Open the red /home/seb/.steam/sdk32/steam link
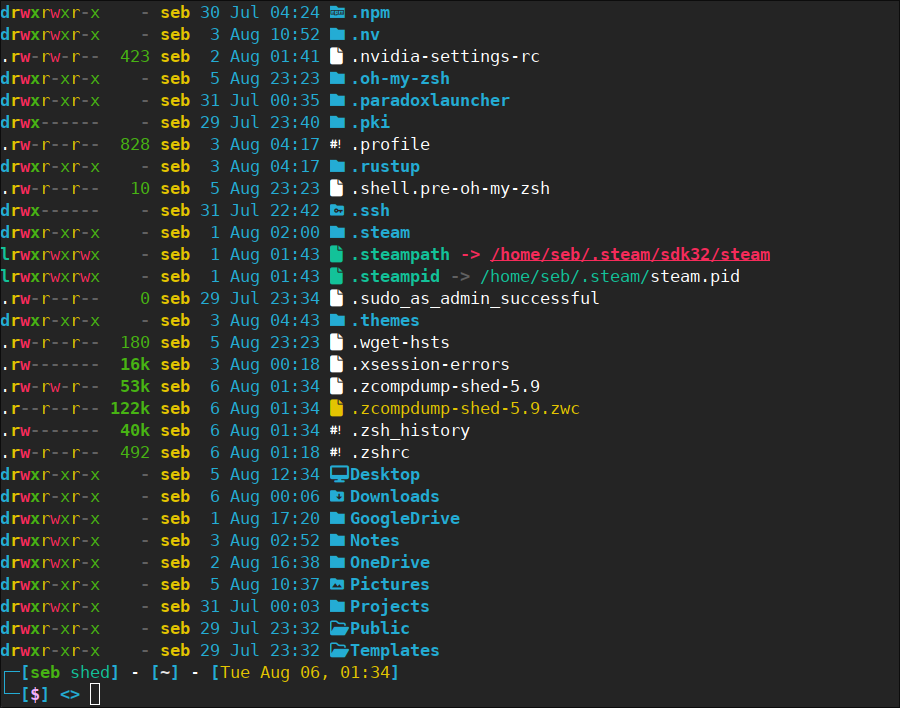Viewport: 900px width, 708px height. (629, 254)
